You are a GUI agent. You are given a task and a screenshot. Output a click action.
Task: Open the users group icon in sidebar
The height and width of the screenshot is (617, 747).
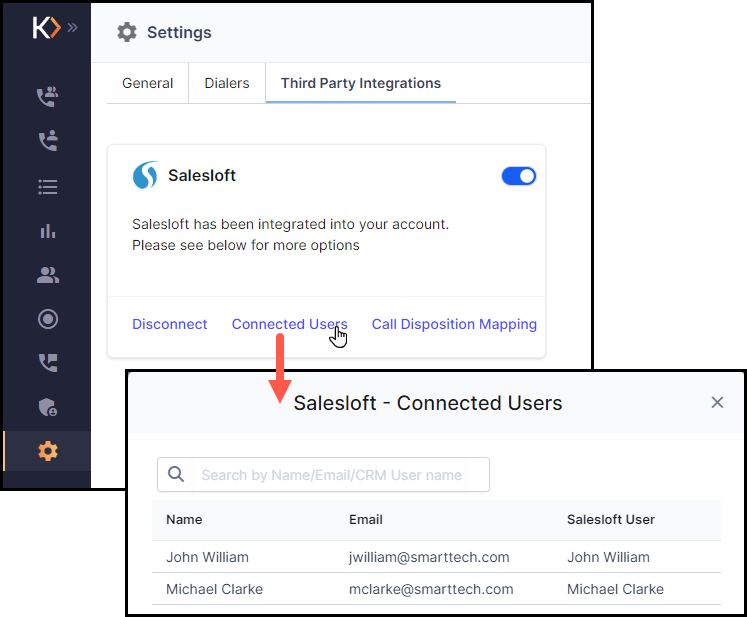[48, 275]
